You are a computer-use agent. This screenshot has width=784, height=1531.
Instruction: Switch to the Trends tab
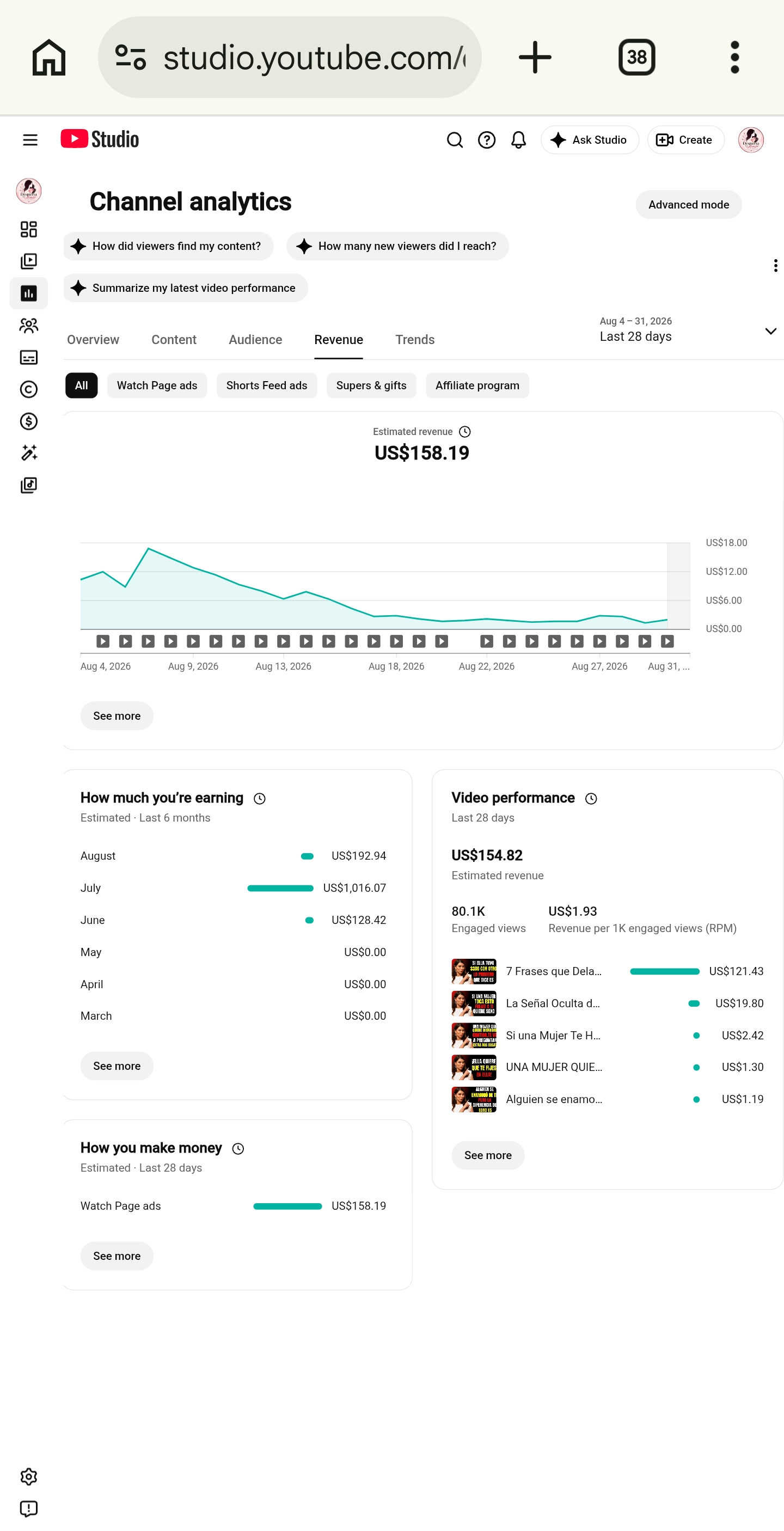click(415, 339)
